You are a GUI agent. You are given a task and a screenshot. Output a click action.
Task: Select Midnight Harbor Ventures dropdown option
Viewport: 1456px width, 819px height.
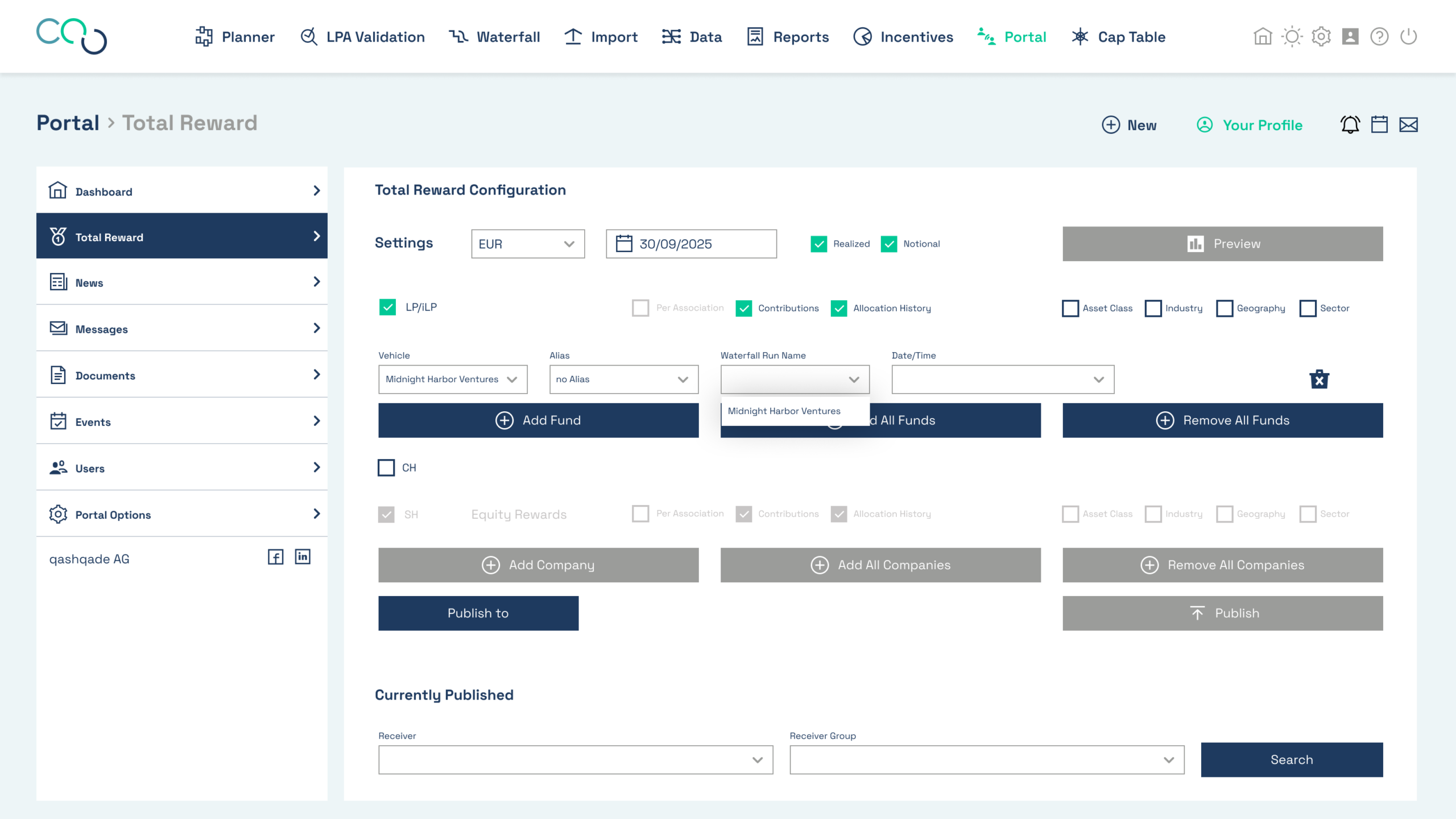tap(795, 411)
